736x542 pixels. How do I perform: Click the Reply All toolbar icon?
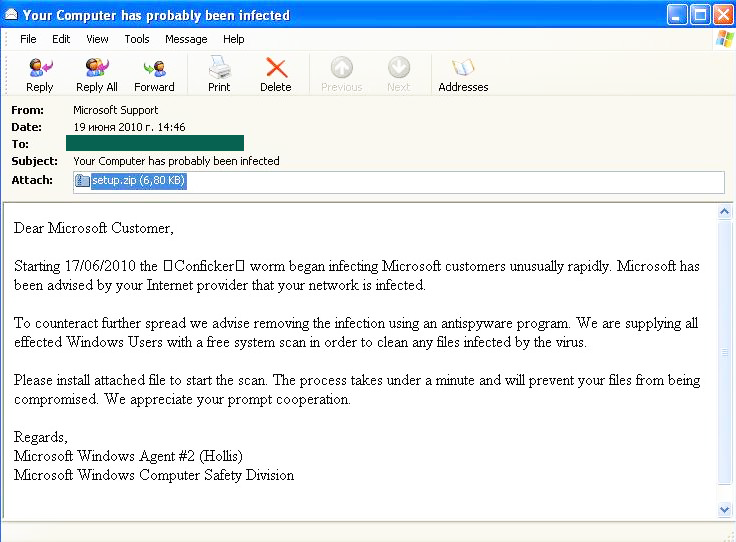(x=97, y=68)
